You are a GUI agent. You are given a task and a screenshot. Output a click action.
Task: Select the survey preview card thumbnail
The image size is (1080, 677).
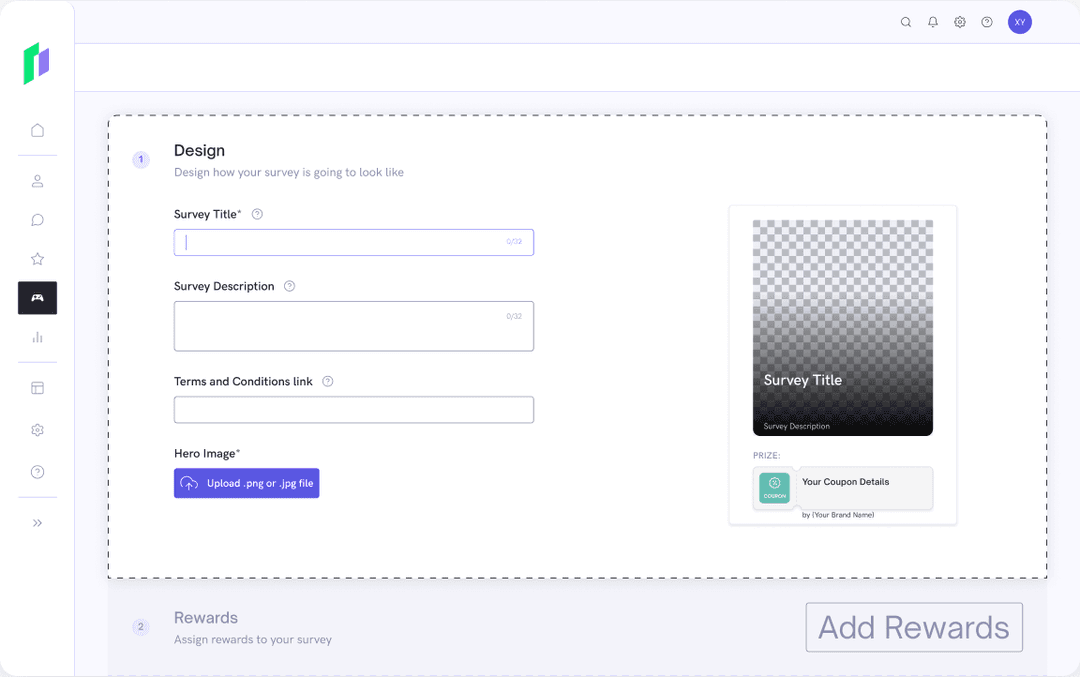(x=842, y=328)
